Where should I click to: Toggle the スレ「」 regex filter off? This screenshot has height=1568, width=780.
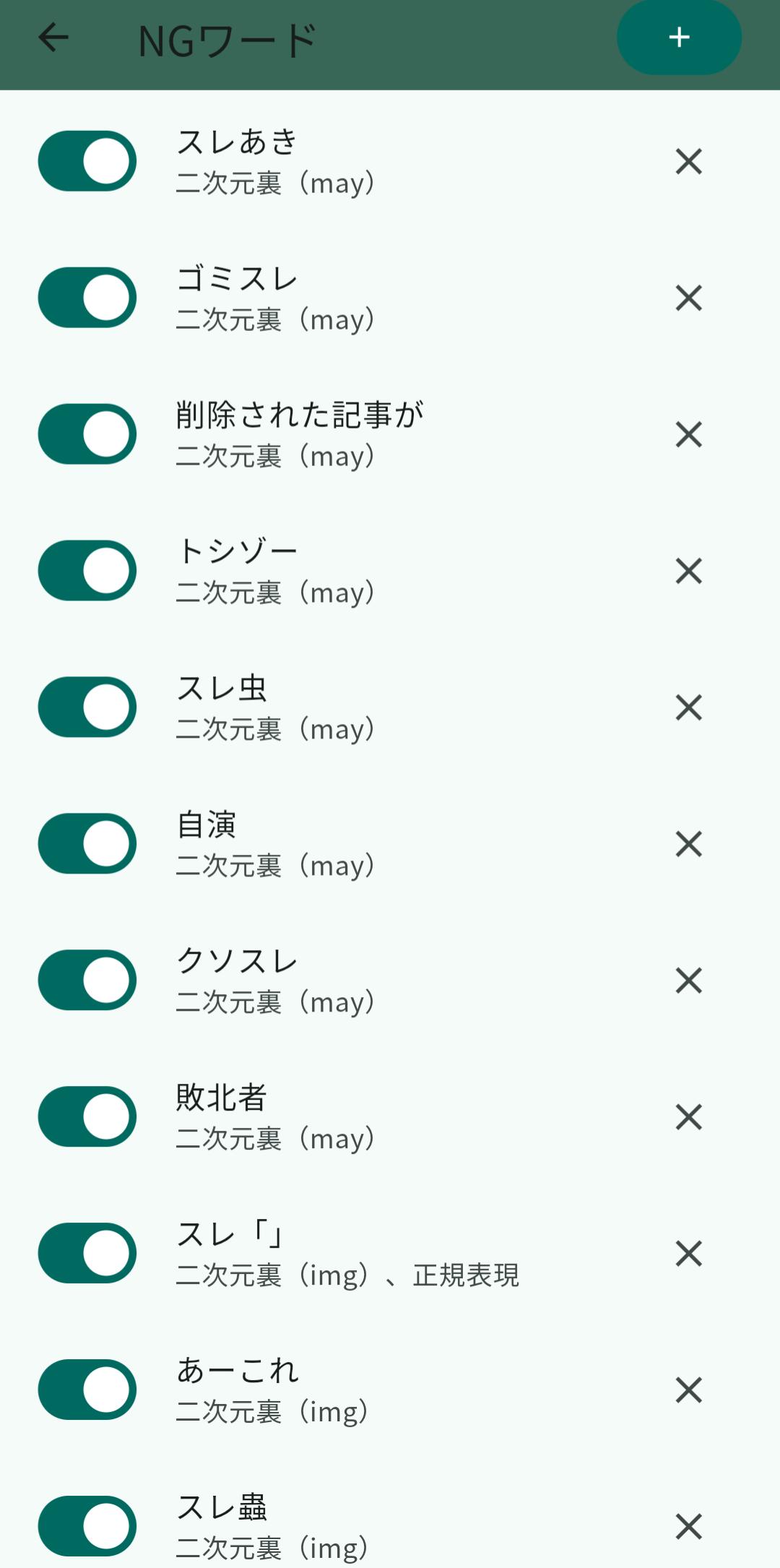pos(87,1254)
